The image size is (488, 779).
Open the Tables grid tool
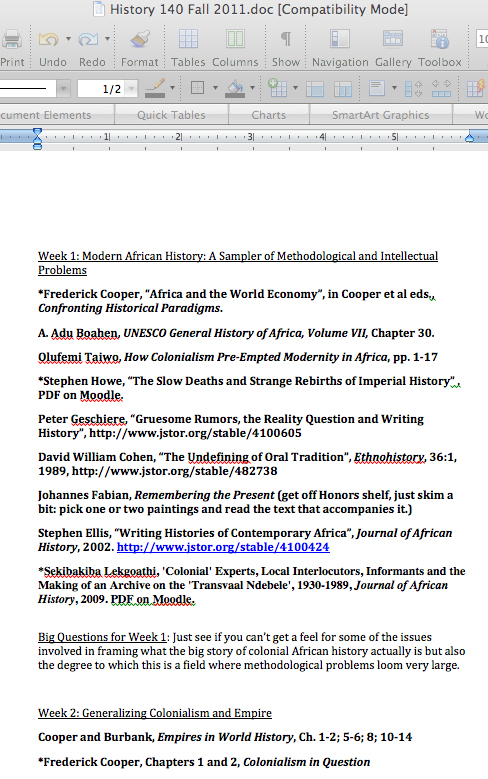coord(188,39)
